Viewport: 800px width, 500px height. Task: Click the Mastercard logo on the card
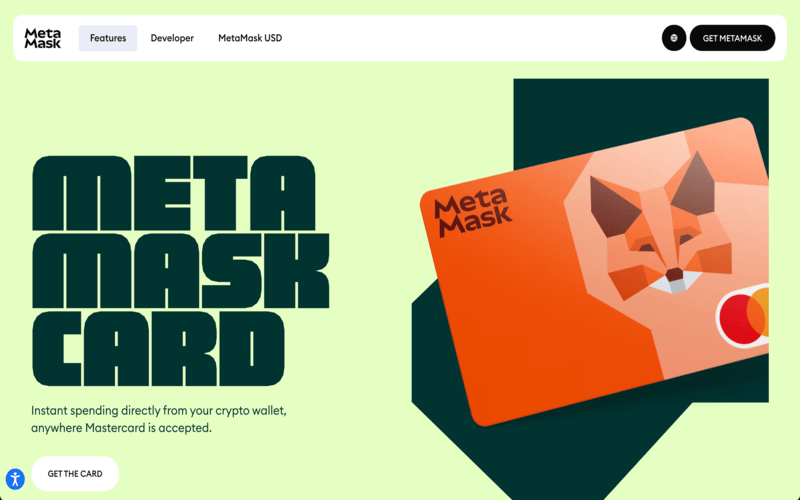[x=743, y=316]
